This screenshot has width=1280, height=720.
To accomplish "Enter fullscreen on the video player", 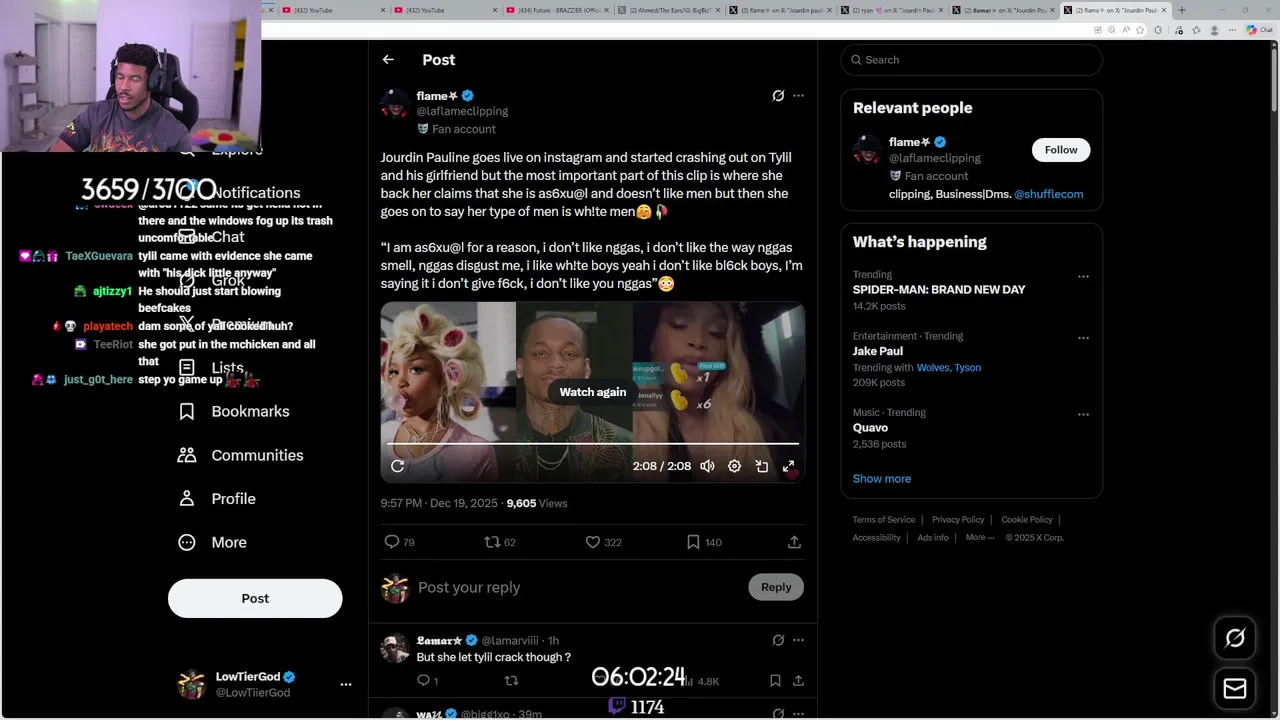I will pyautogui.click(x=788, y=466).
